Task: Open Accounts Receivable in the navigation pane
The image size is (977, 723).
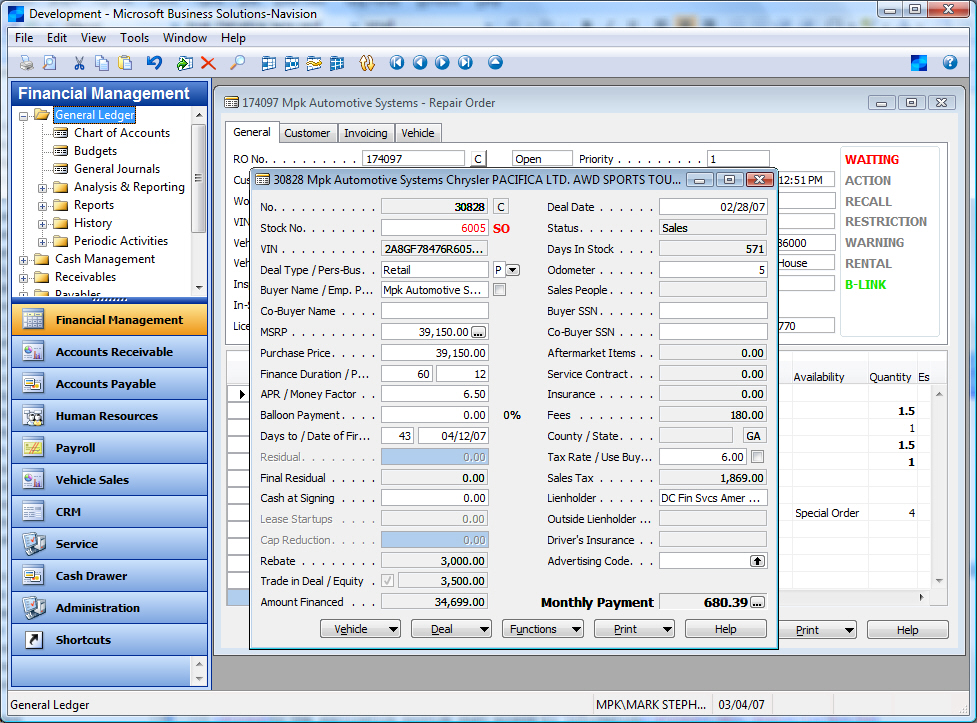Action: click(110, 352)
